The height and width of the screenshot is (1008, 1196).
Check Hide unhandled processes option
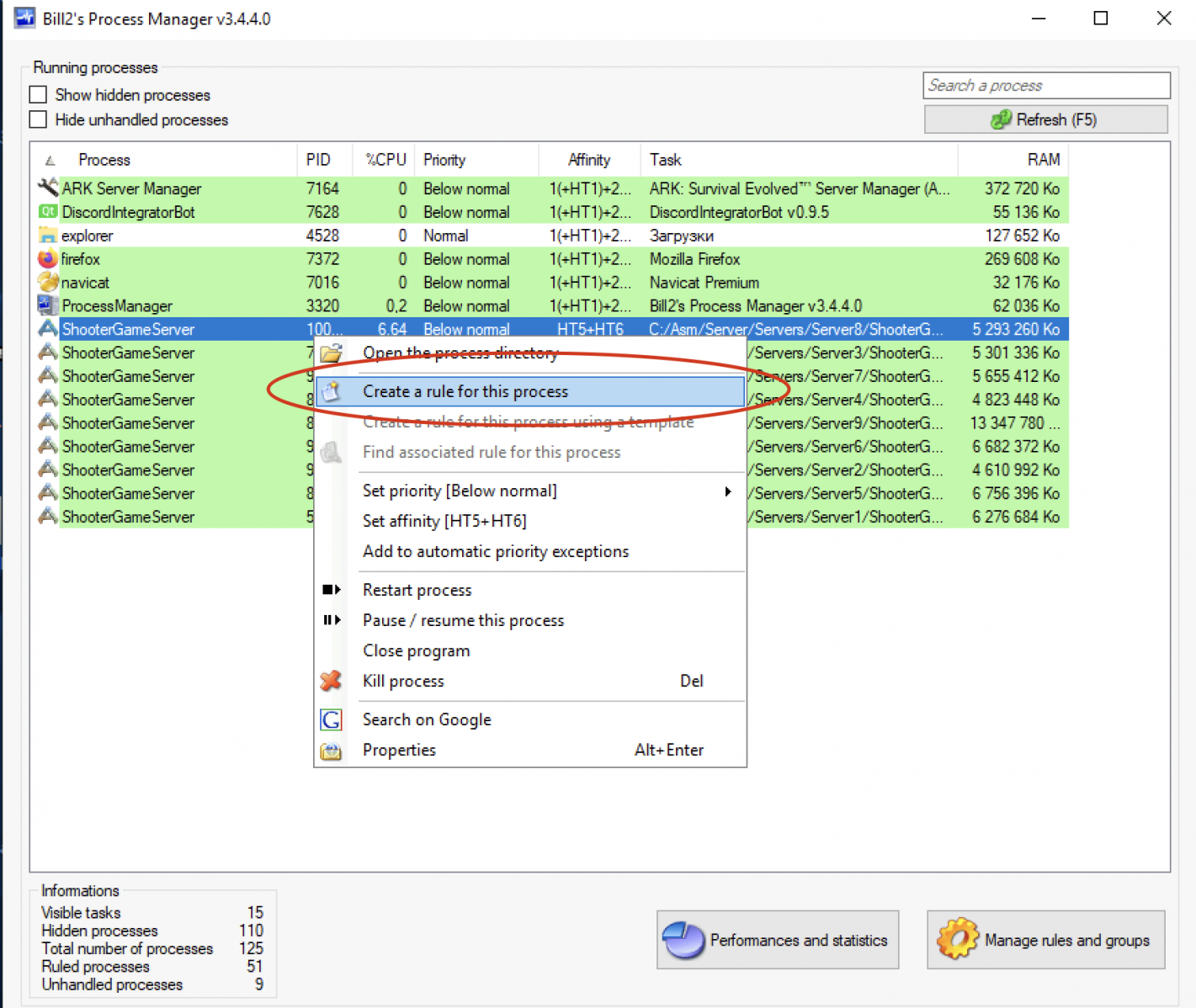pyautogui.click(x=39, y=119)
